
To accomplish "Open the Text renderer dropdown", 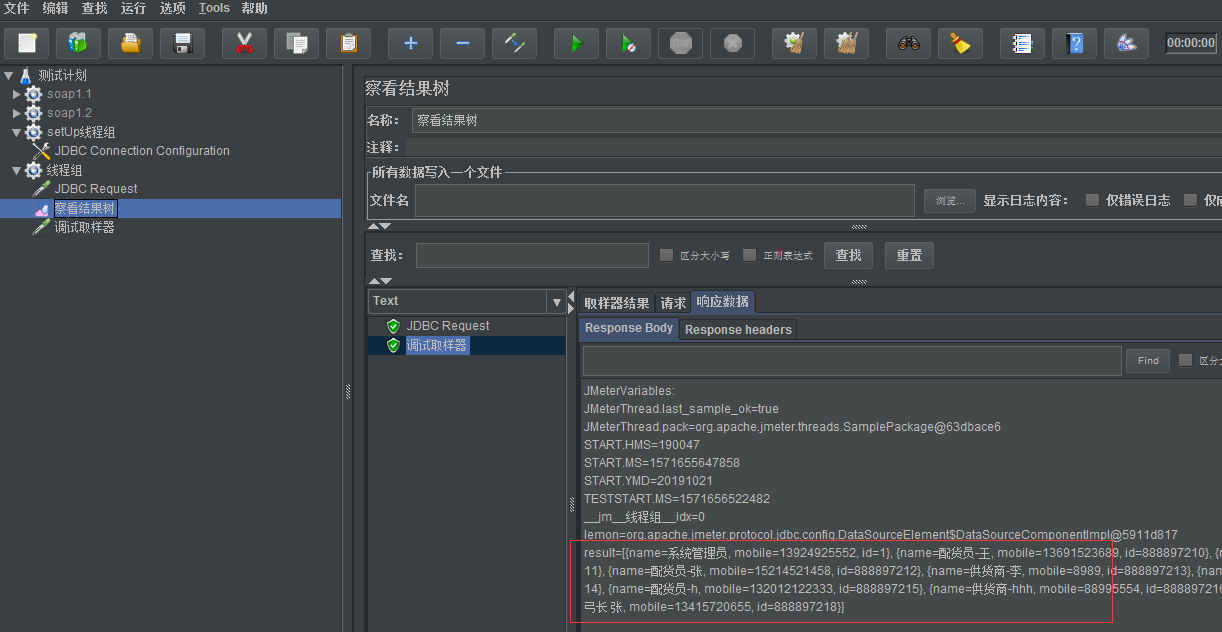I will pyautogui.click(x=556, y=301).
